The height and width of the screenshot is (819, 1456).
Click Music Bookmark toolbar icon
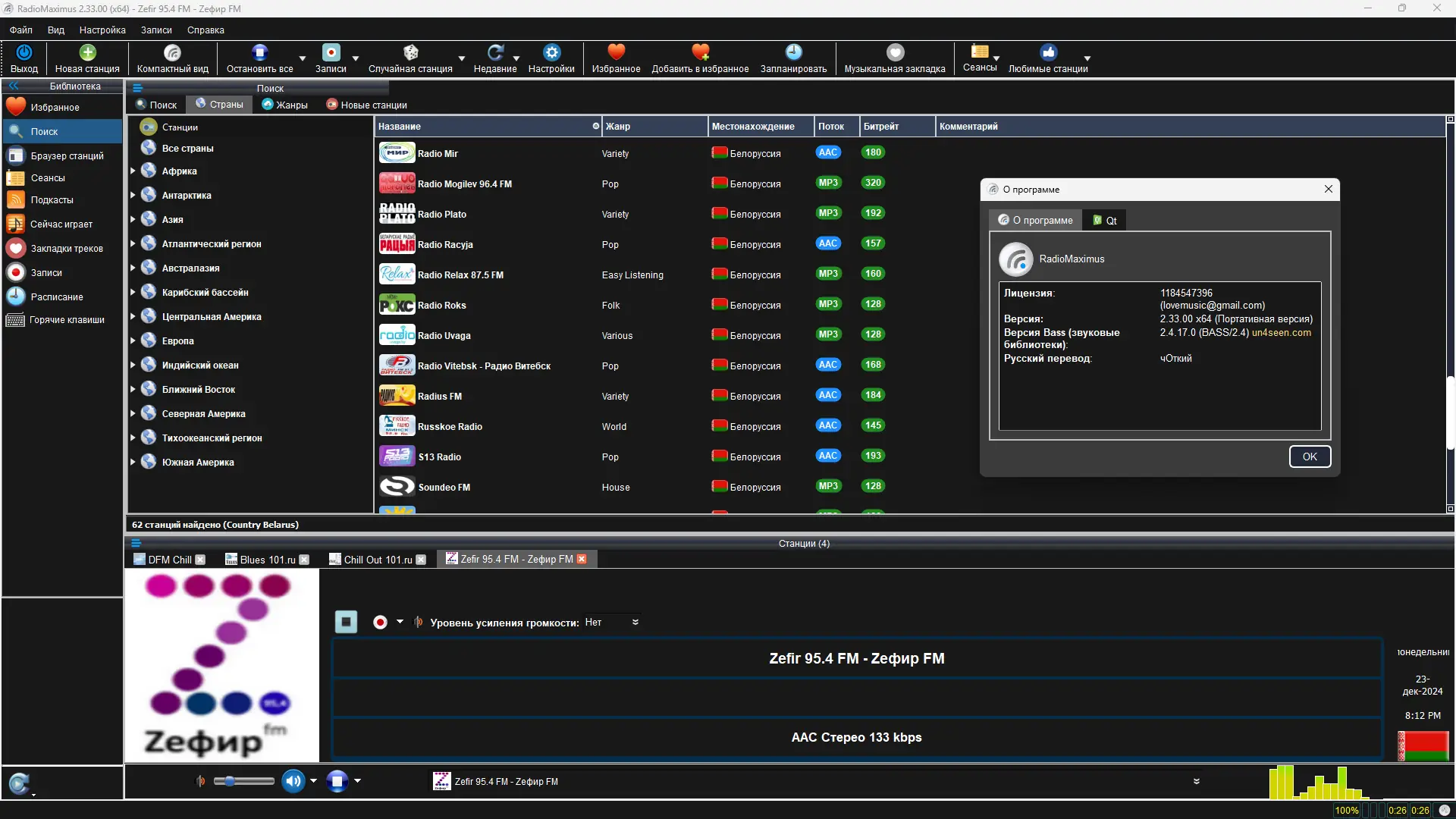click(895, 53)
